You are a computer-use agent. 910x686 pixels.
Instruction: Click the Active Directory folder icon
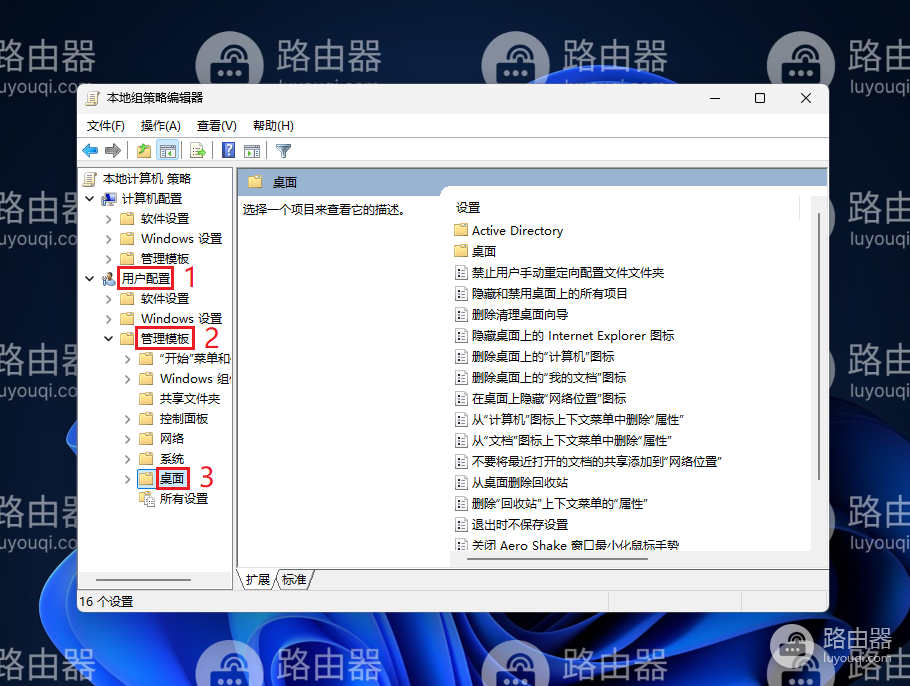[x=461, y=230]
